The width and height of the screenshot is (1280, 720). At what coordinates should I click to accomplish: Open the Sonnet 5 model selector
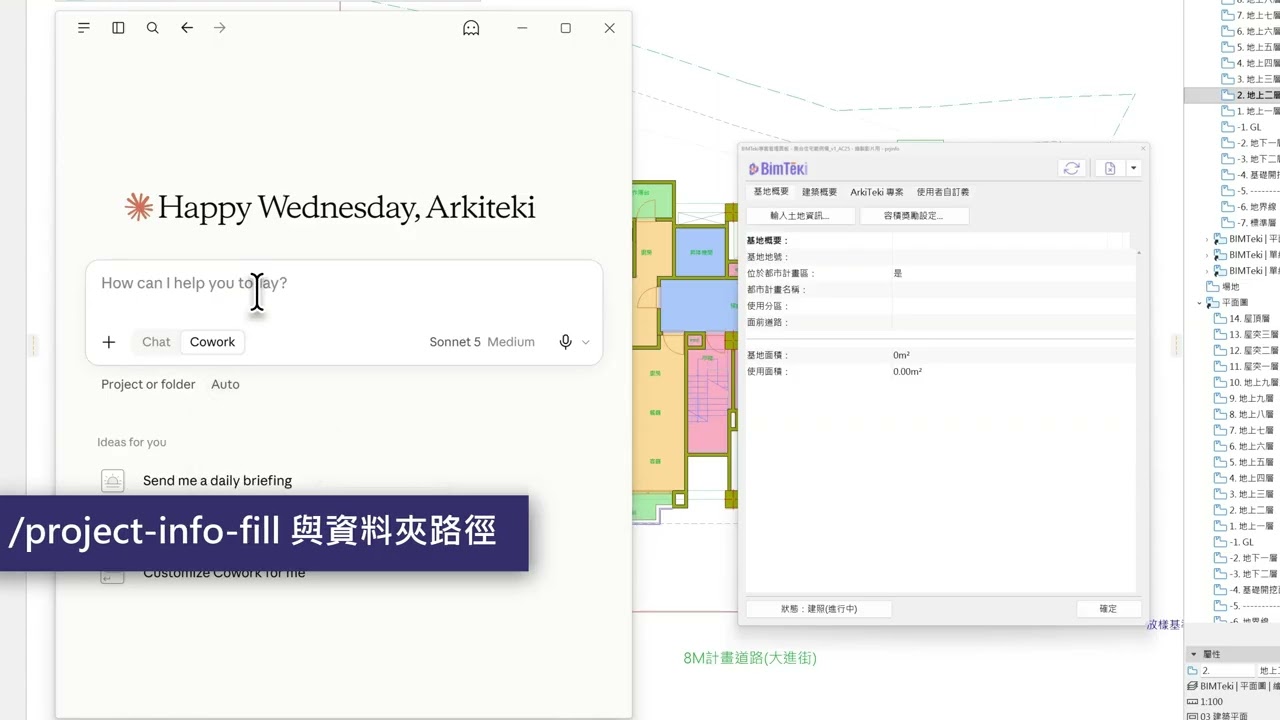click(x=455, y=342)
